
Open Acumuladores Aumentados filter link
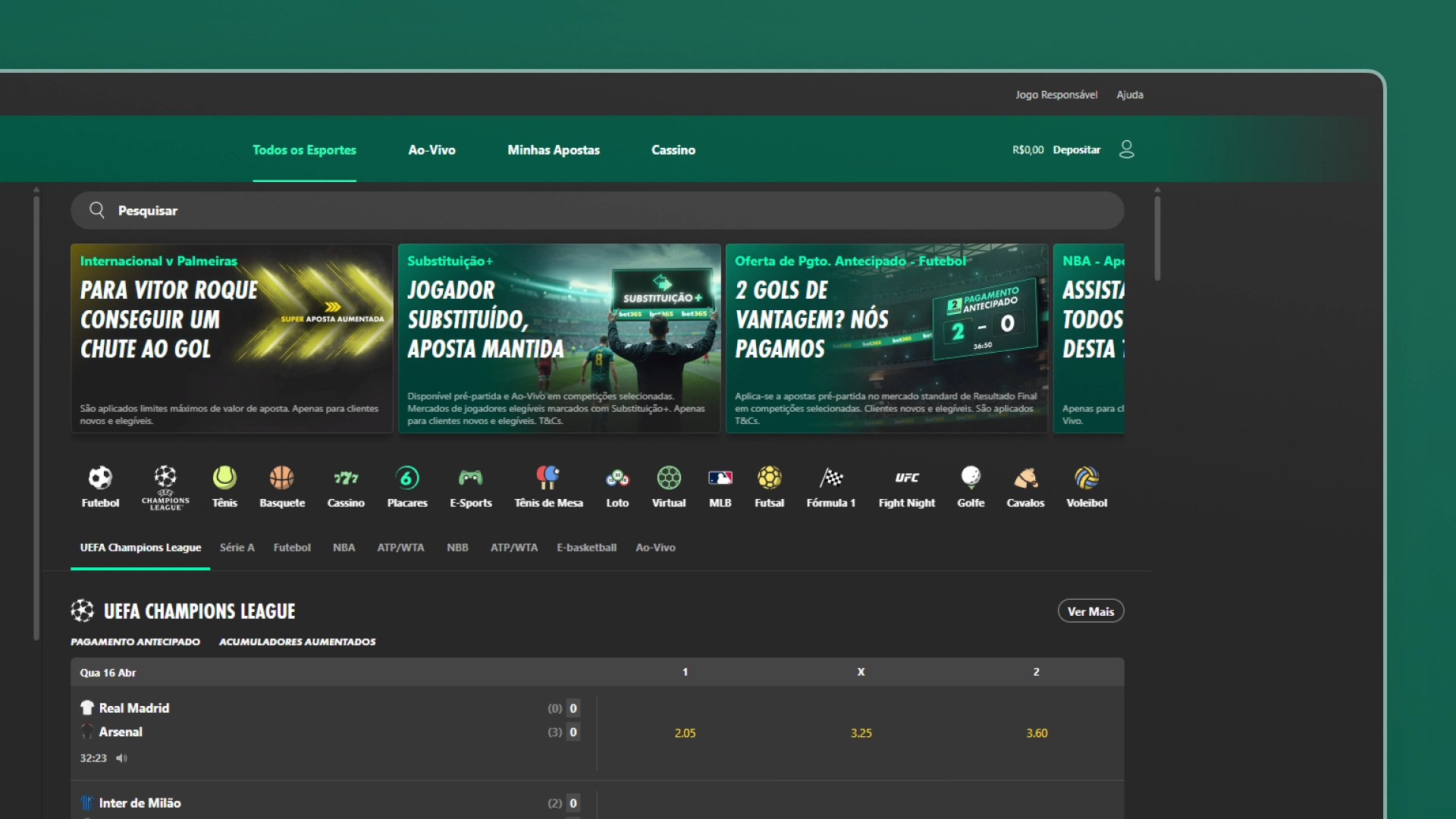pyautogui.click(x=297, y=642)
